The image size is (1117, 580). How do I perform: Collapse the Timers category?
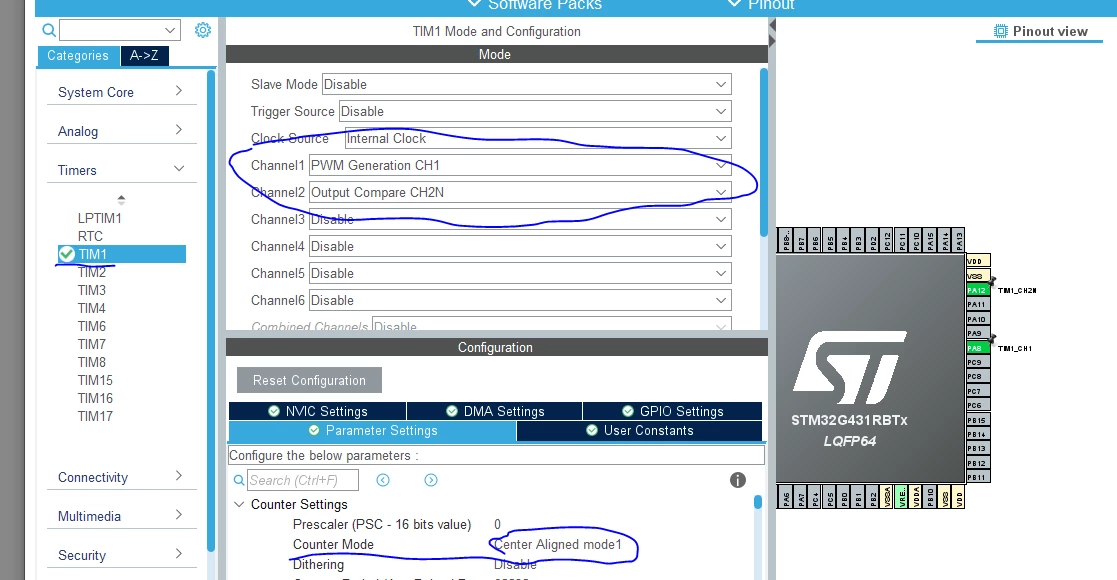[x=121, y=170]
